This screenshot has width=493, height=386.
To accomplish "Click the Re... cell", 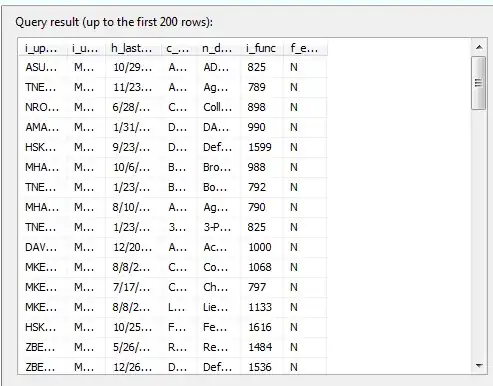I will click(x=218, y=347).
